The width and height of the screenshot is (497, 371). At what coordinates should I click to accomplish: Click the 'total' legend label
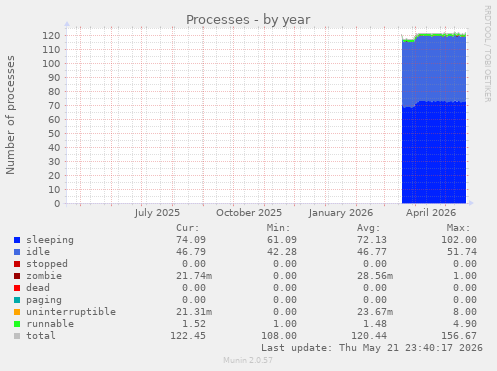coord(41,336)
